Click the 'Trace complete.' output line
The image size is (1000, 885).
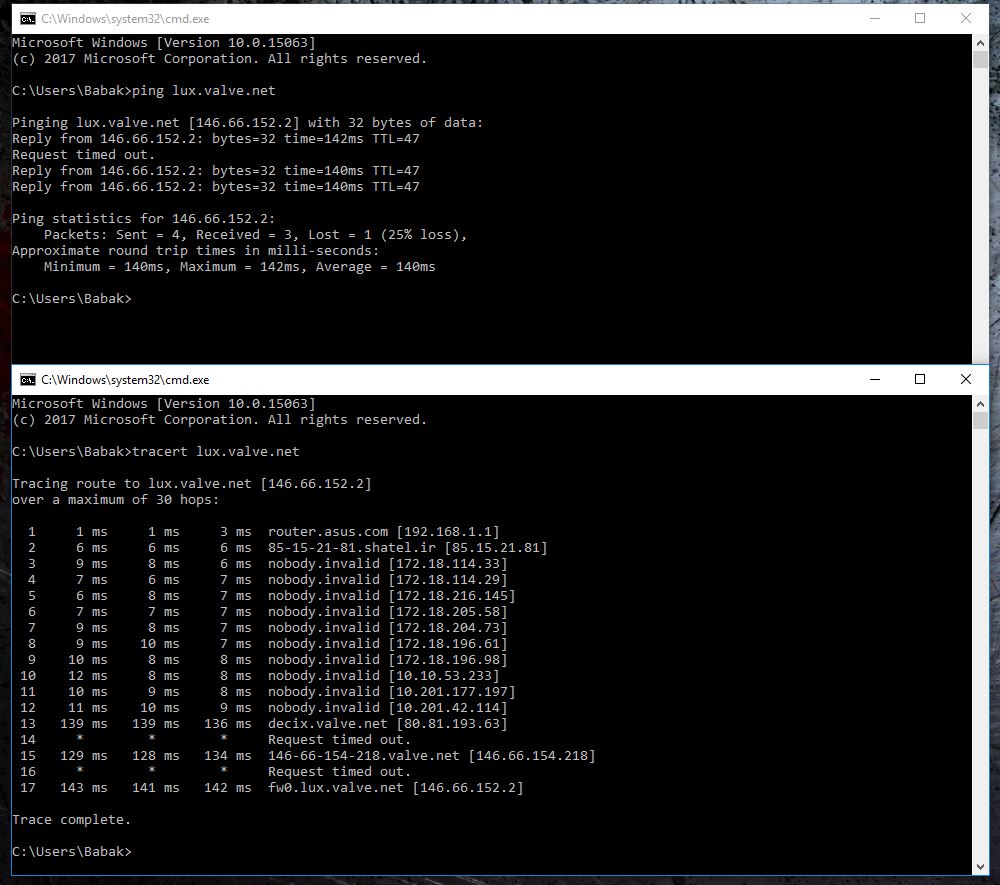click(x=71, y=820)
